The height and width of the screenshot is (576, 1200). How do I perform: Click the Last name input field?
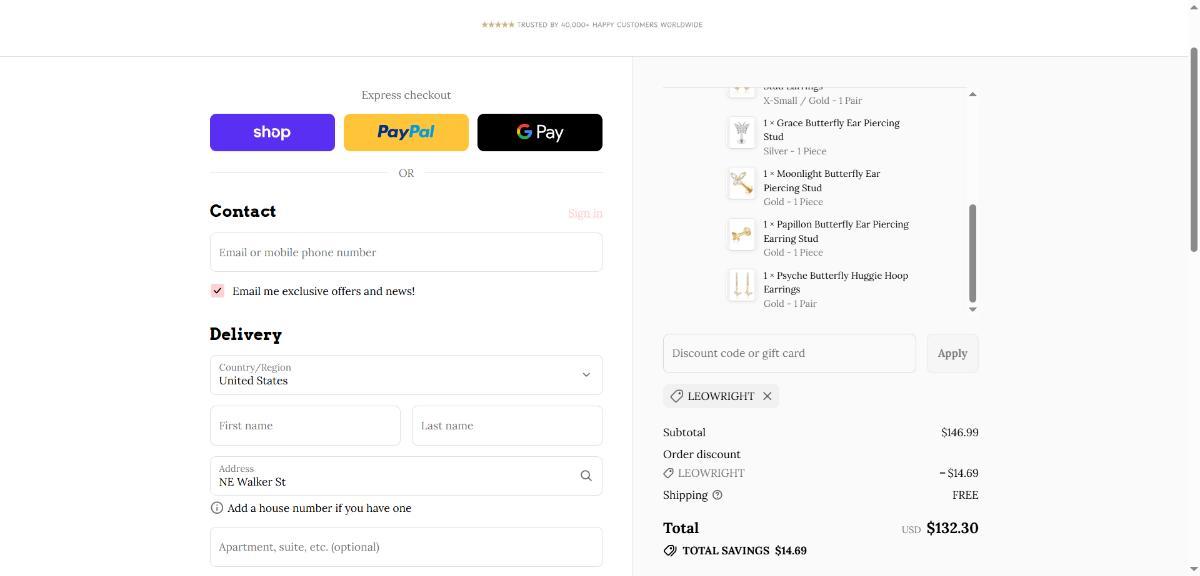pos(507,426)
